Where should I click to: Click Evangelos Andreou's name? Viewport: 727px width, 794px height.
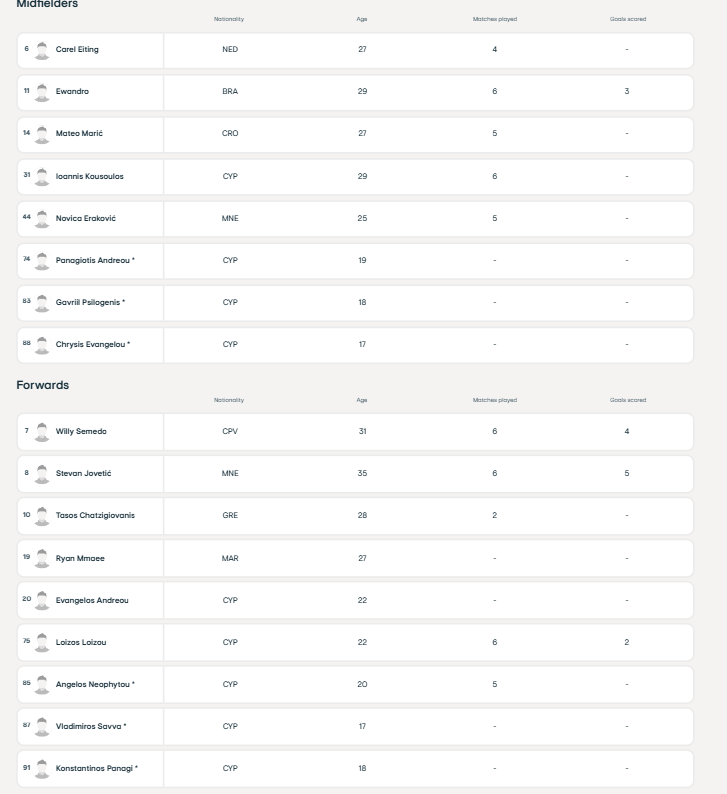click(92, 601)
